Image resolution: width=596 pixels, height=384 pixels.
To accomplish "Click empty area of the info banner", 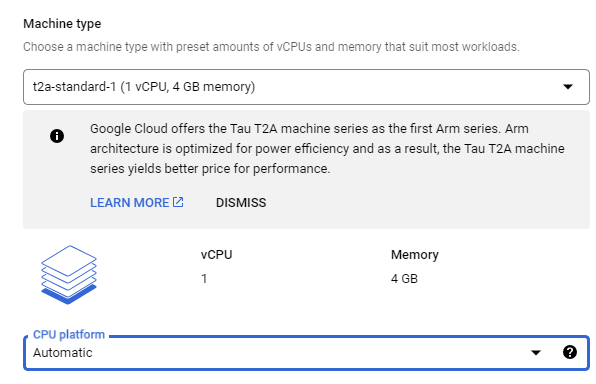I will click(x=418, y=205).
